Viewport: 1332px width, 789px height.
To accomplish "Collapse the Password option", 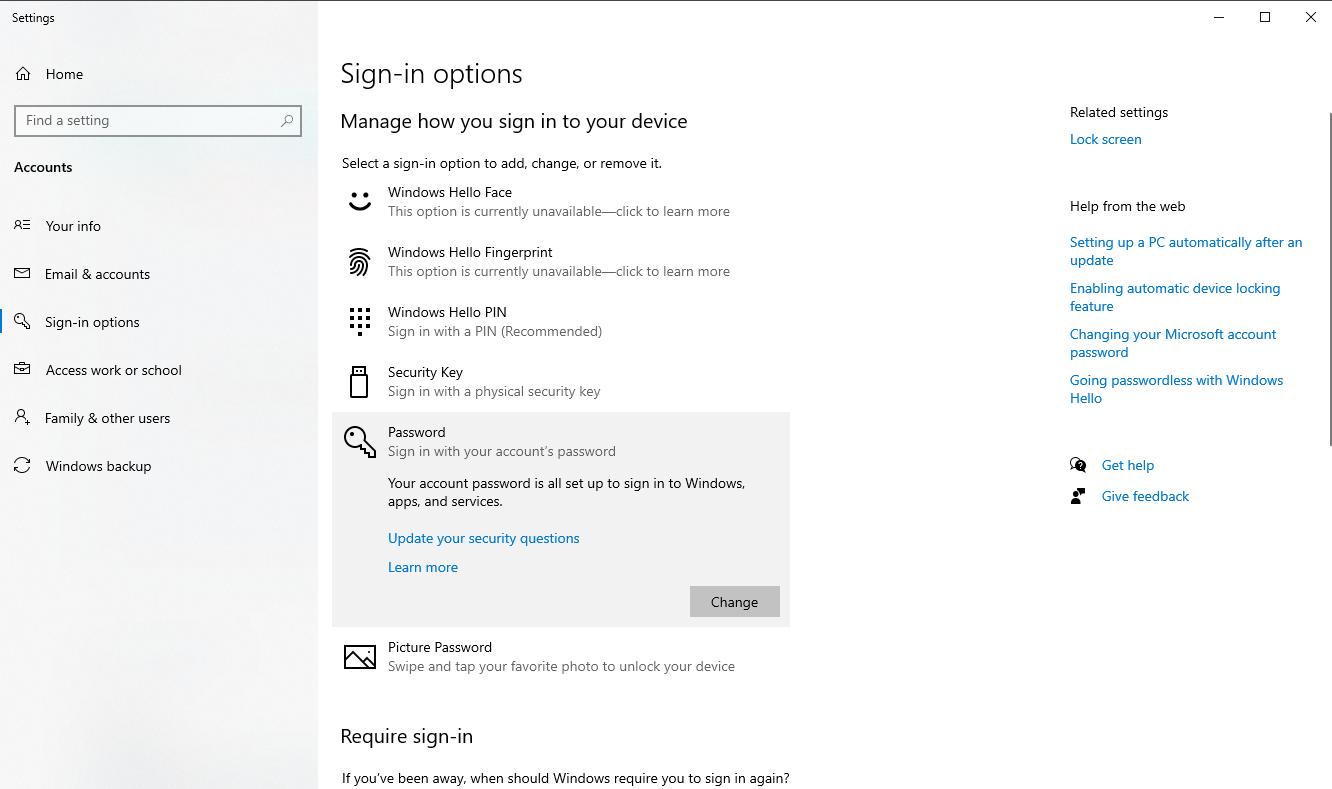I will pyautogui.click(x=561, y=441).
